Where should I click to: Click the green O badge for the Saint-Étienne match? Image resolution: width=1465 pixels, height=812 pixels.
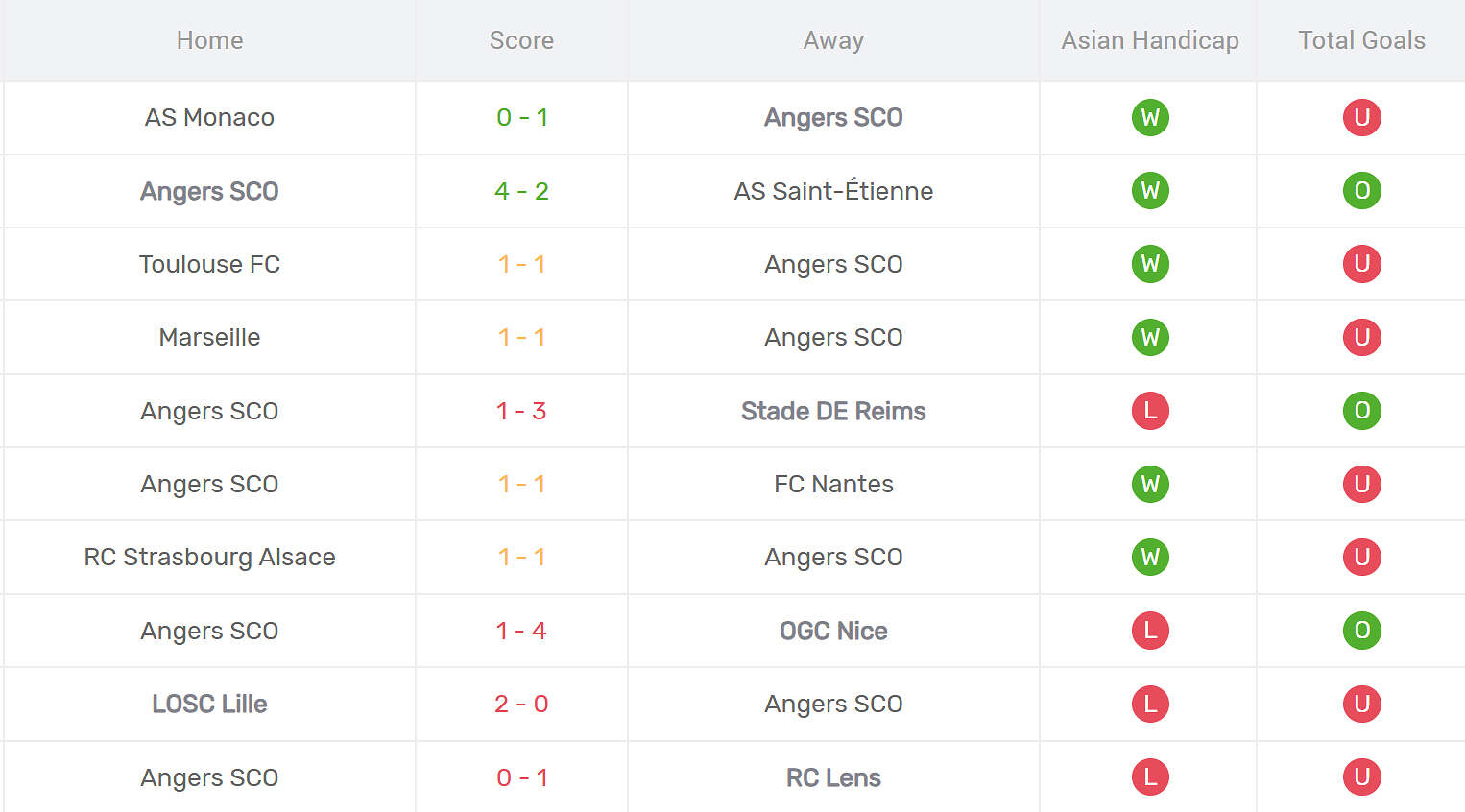click(x=1361, y=191)
